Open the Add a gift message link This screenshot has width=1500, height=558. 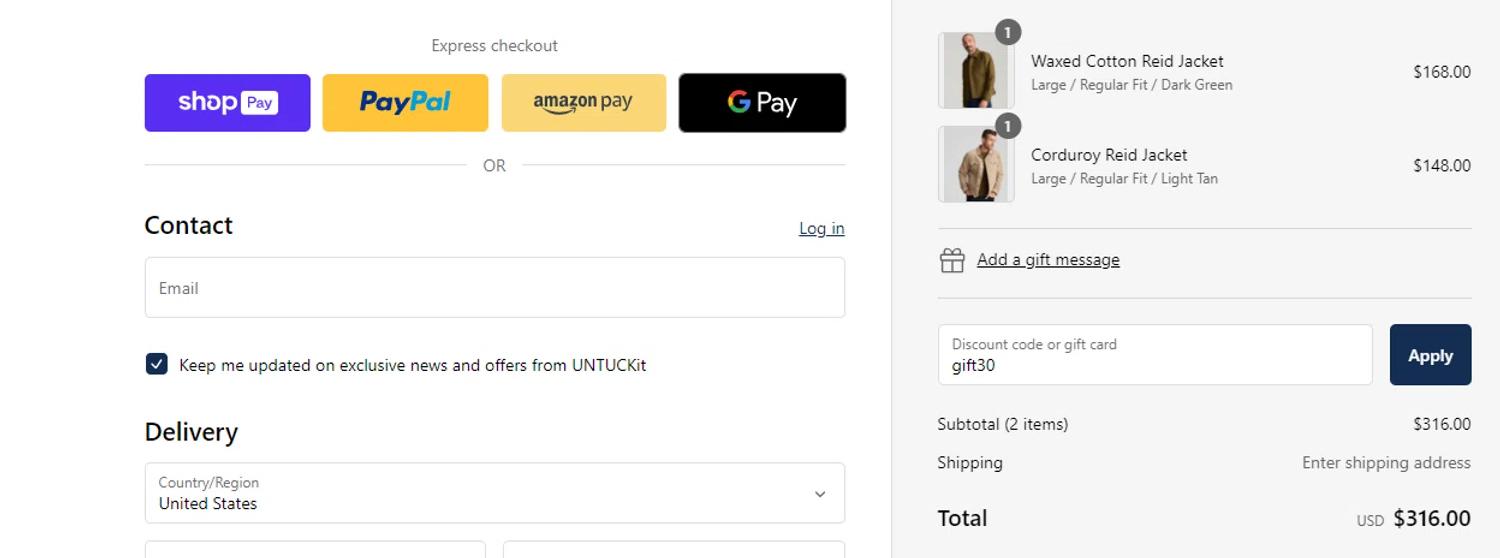(x=1048, y=260)
